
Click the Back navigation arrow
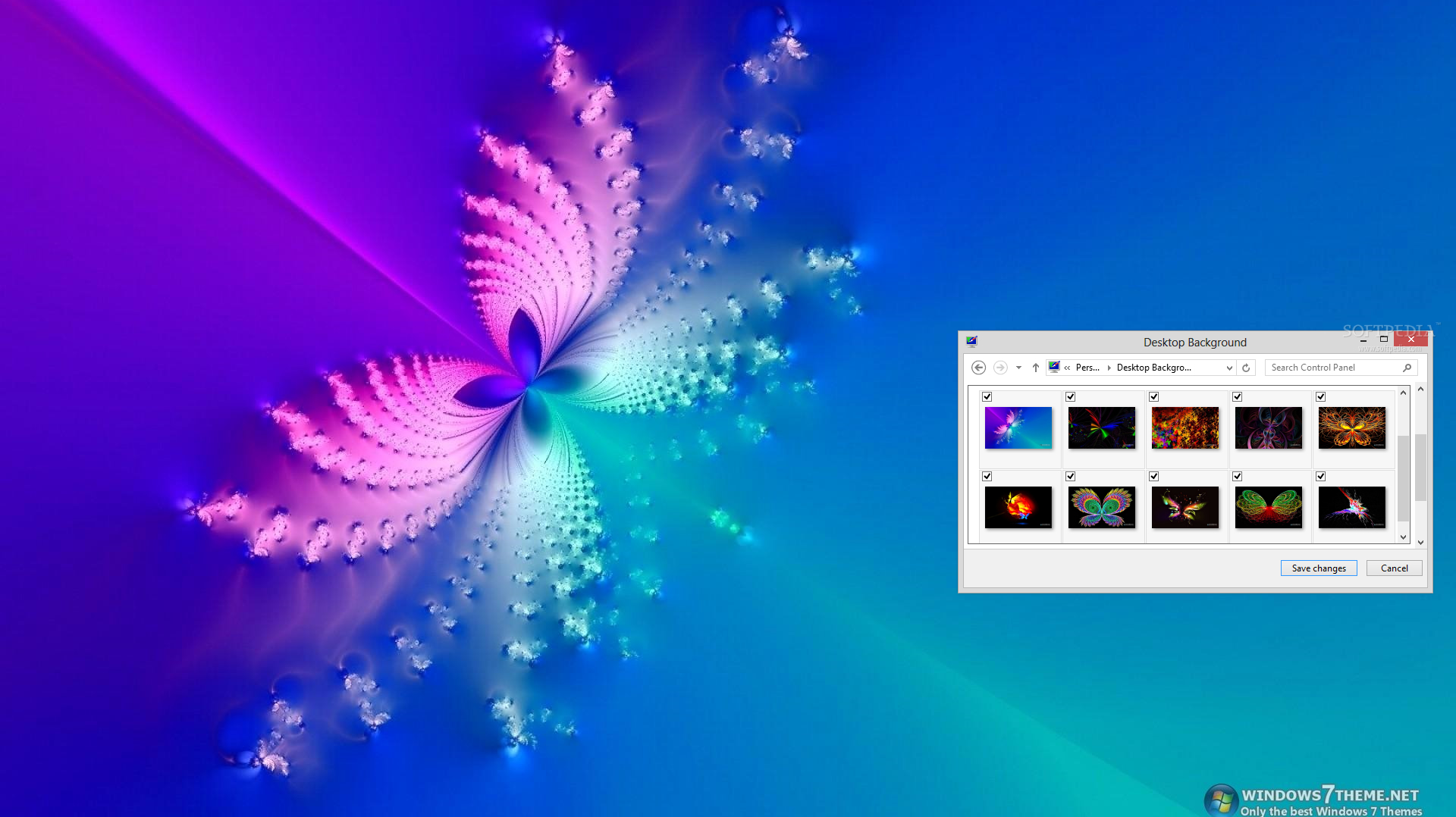[x=978, y=368]
